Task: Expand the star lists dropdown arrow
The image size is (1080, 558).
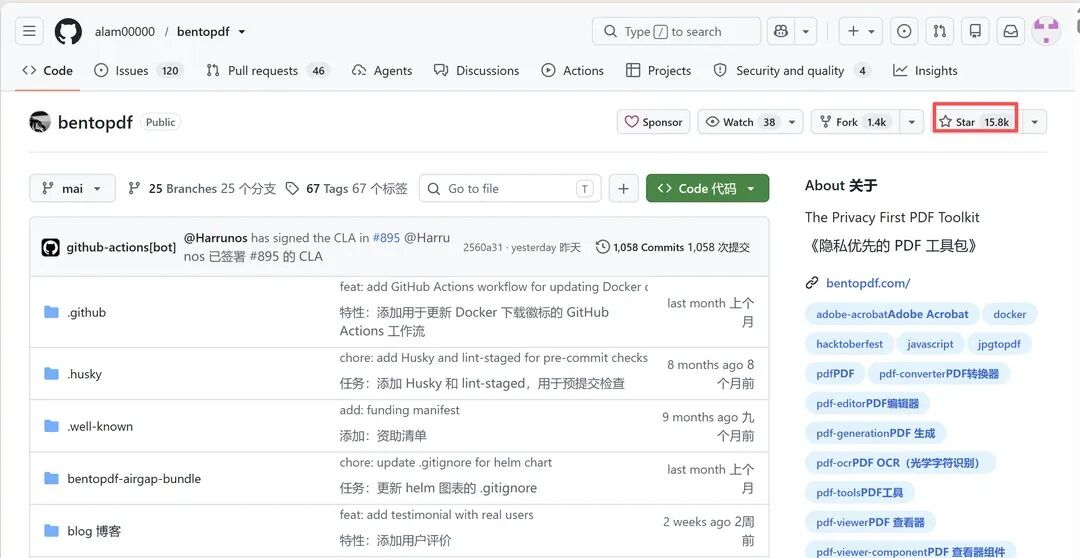Action: tap(1034, 122)
